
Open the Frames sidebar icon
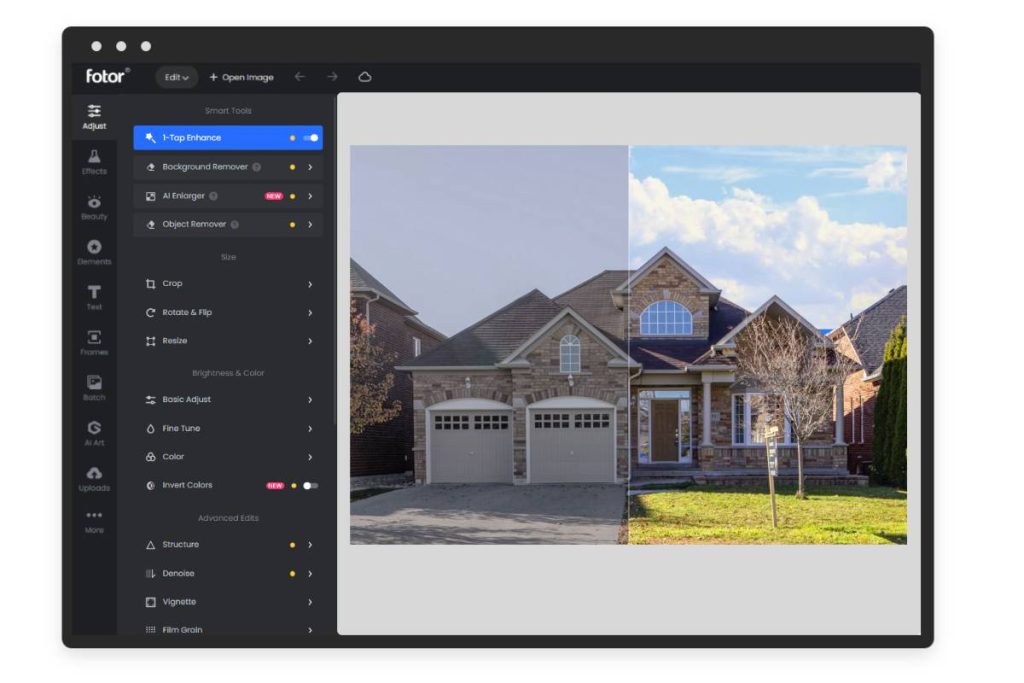pos(94,342)
